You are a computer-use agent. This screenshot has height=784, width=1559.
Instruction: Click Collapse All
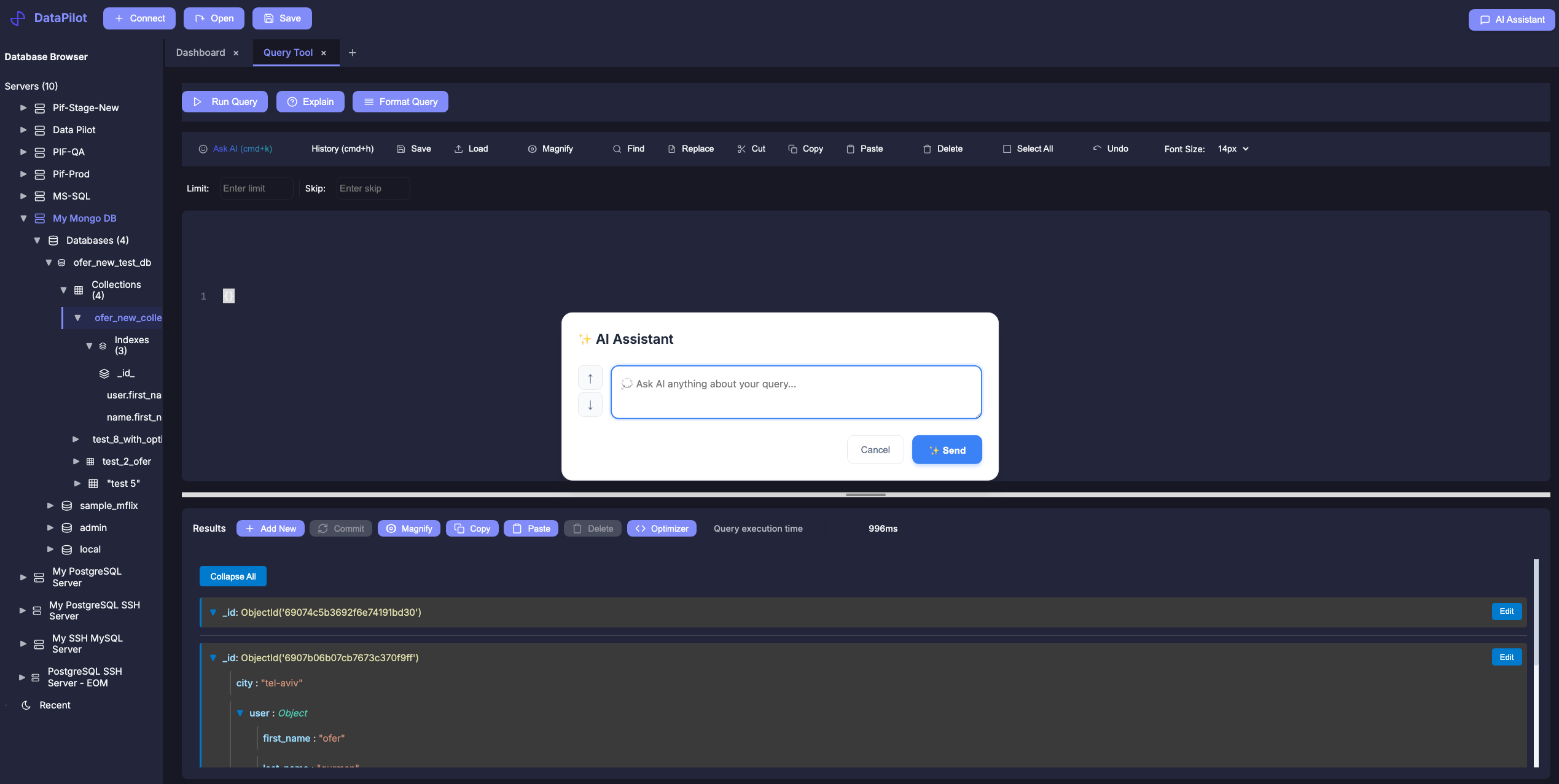[233, 576]
